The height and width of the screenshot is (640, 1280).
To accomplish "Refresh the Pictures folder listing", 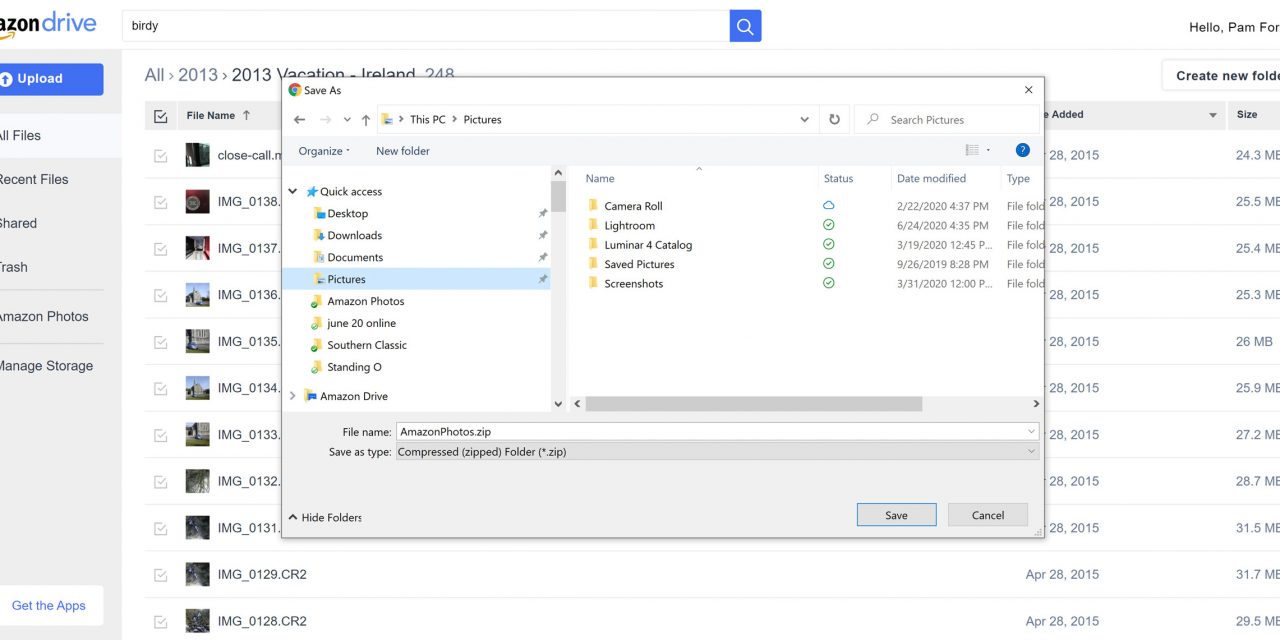I will (834, 120).
